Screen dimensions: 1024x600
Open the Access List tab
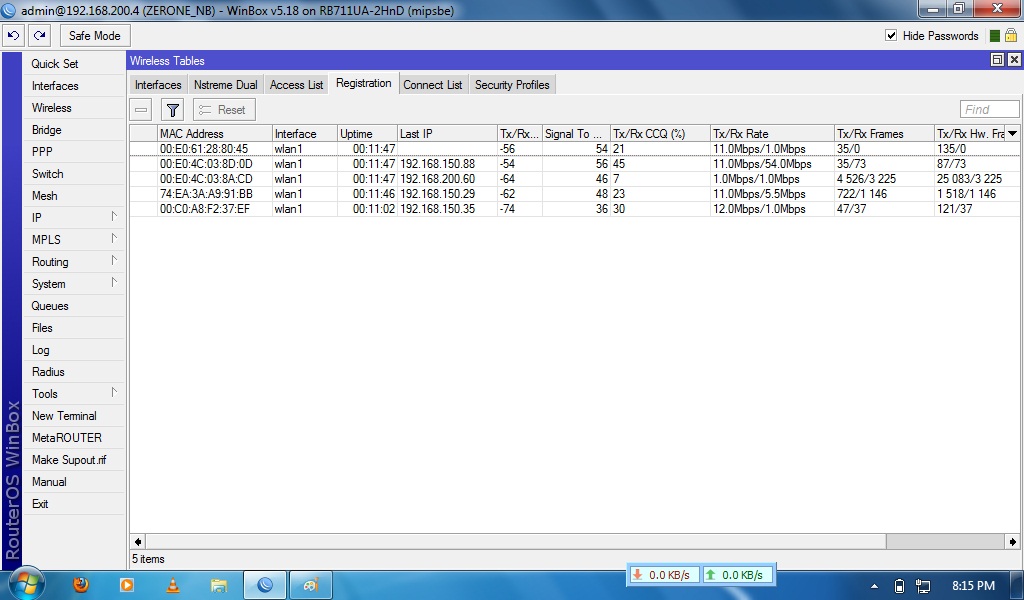tap(296, 85)
